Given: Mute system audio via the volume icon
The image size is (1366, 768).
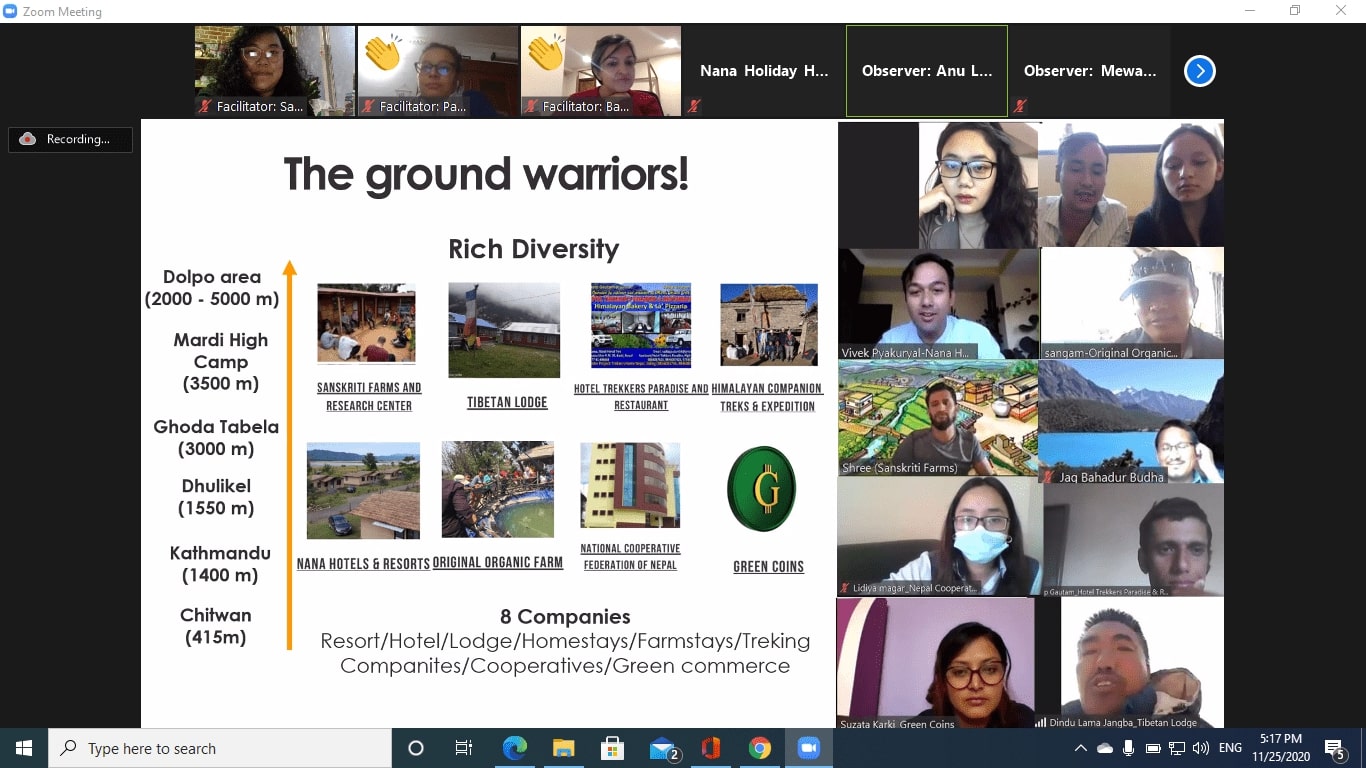Looking at the screenshot, I should pyautogui.click(x=1200, y=748).
